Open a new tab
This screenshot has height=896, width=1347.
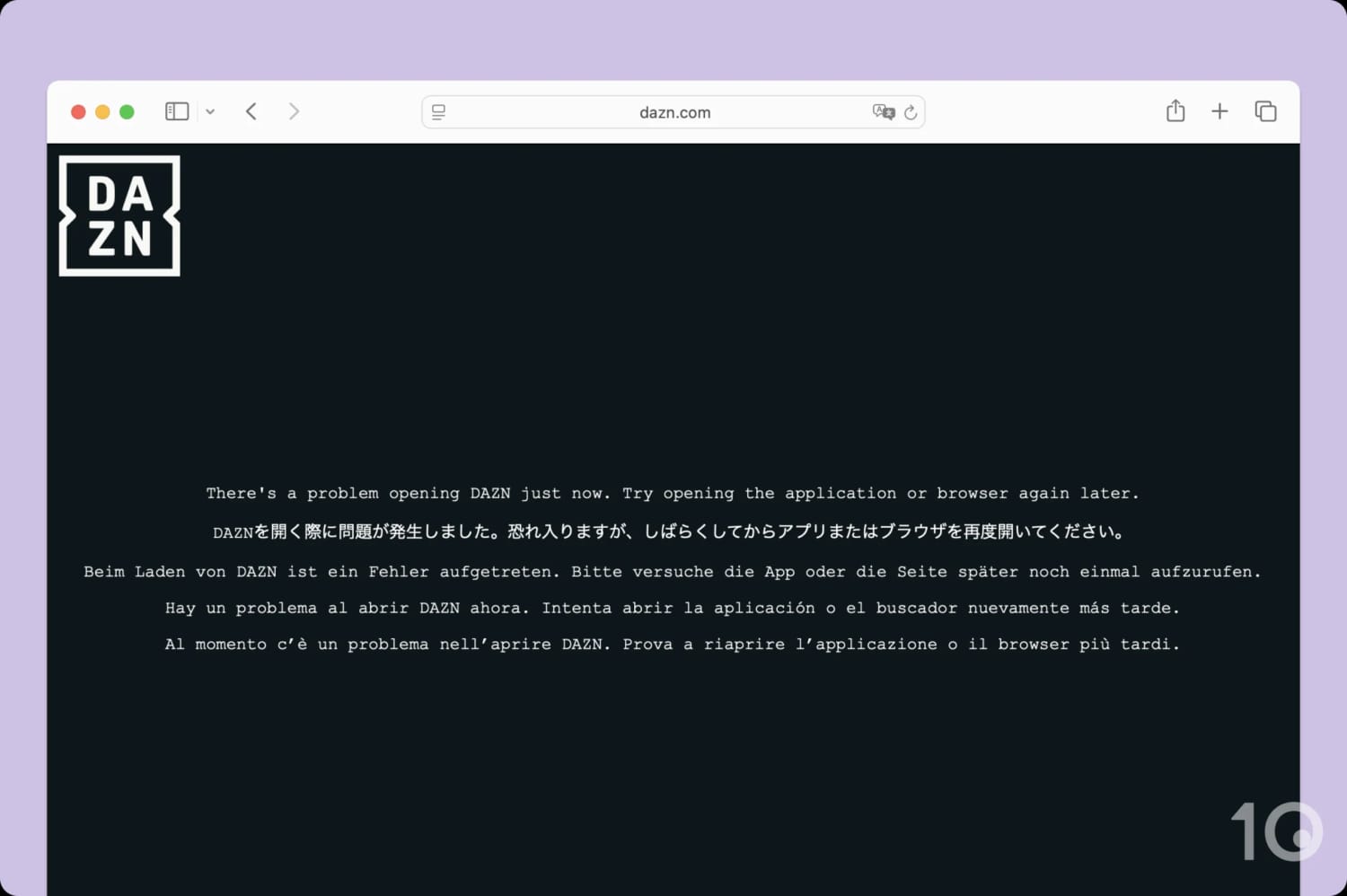(1219, 111)
